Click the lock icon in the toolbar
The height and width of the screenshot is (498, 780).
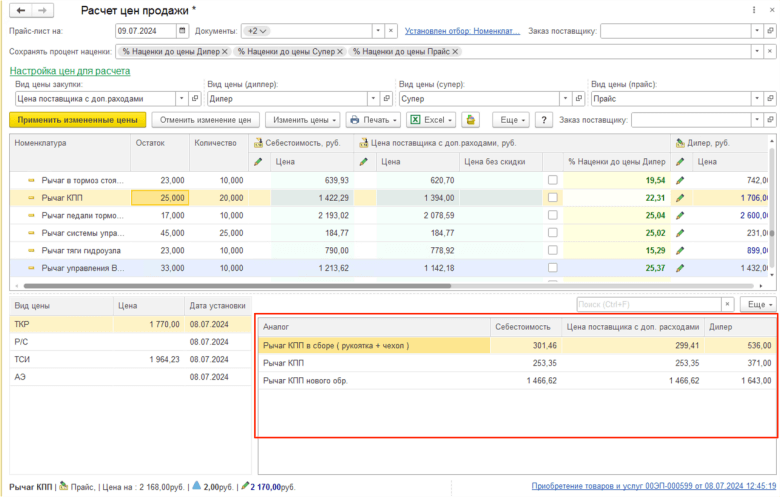coord(470,120)
